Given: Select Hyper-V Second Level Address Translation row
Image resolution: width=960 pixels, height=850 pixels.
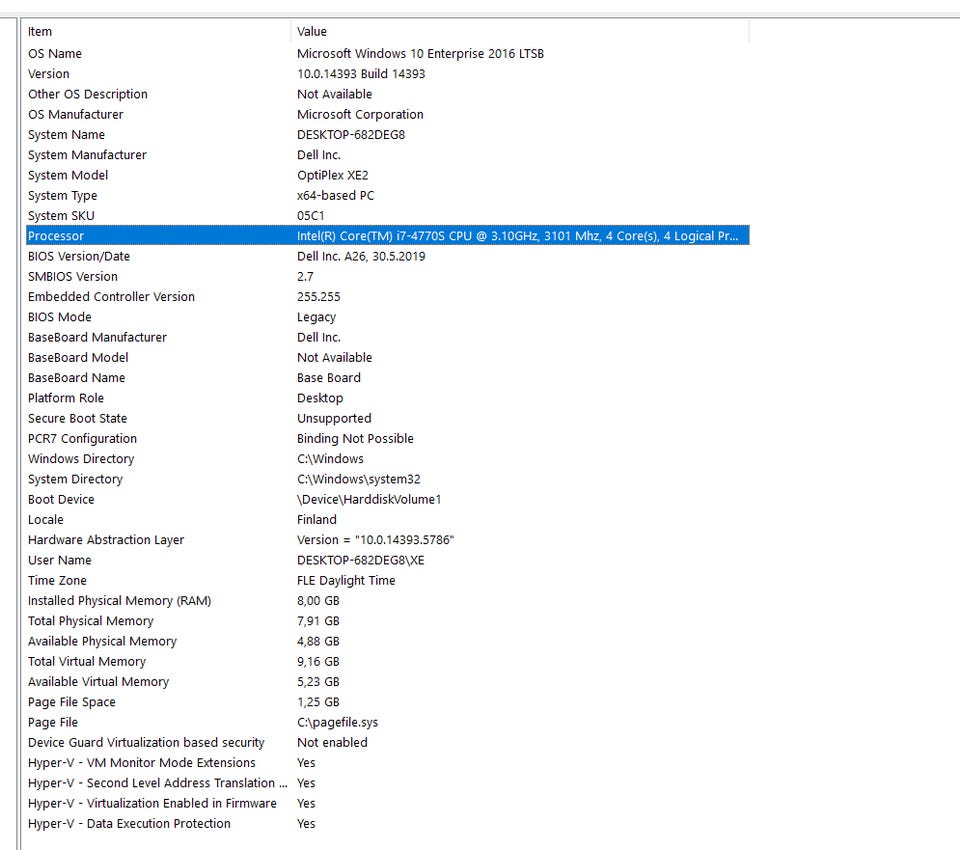Looking at the screenshot, I should pyautogui.click(x=388, y=782).
